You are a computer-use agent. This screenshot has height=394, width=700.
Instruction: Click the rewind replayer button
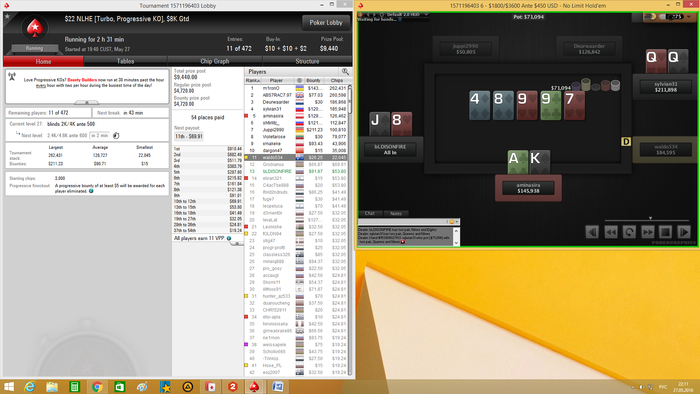click(x=611, y=232)
